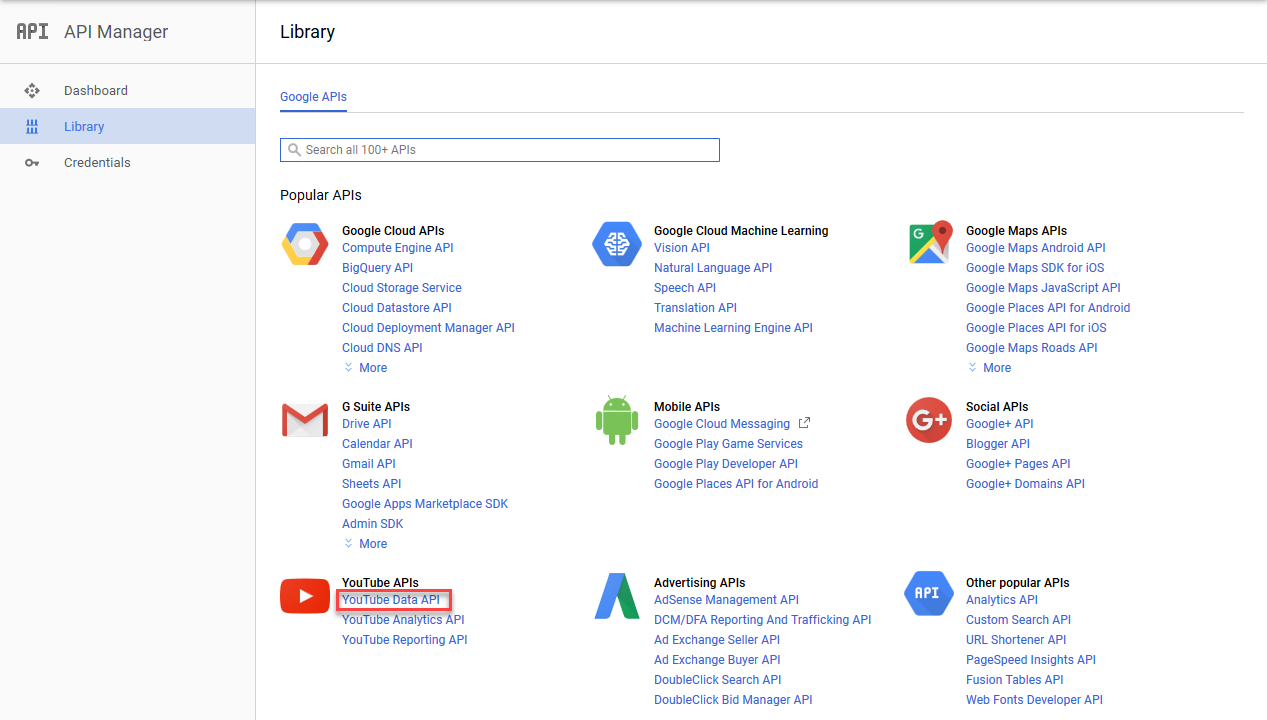
Task: Click the Other popular APIs hexagon icon
Action: (x=929, y=594)
